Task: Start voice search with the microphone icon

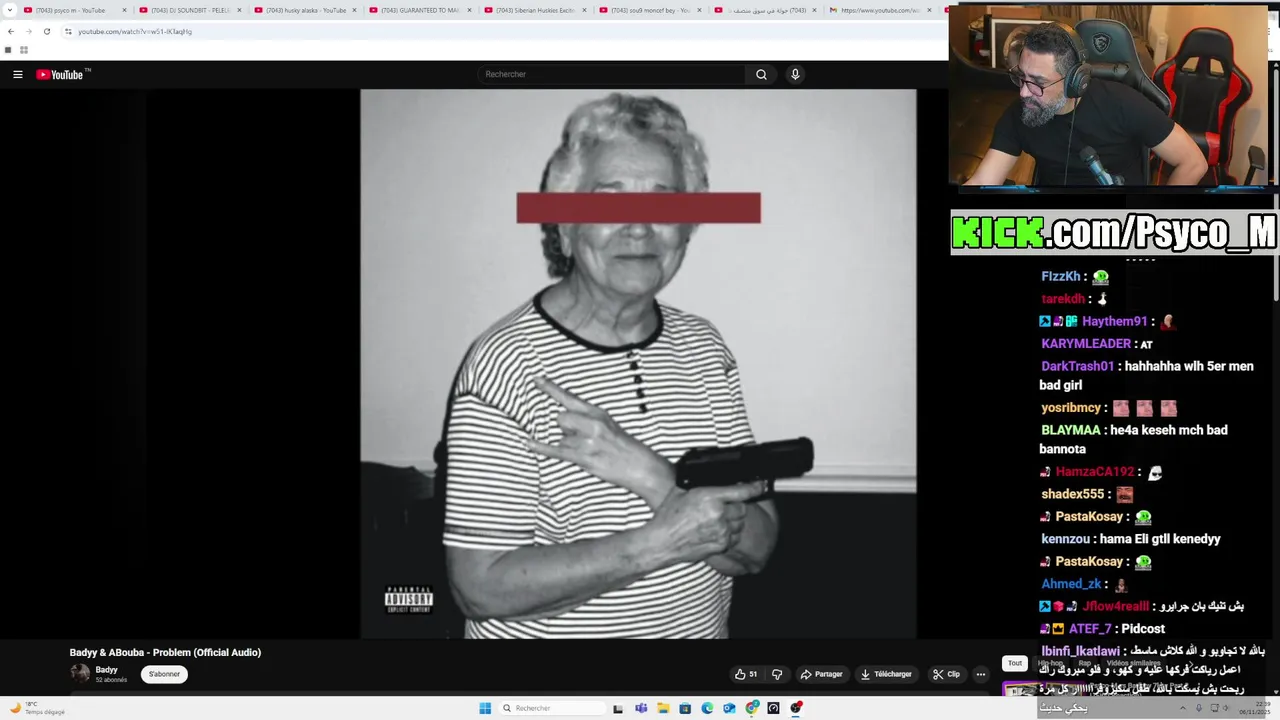Action: 795,74
